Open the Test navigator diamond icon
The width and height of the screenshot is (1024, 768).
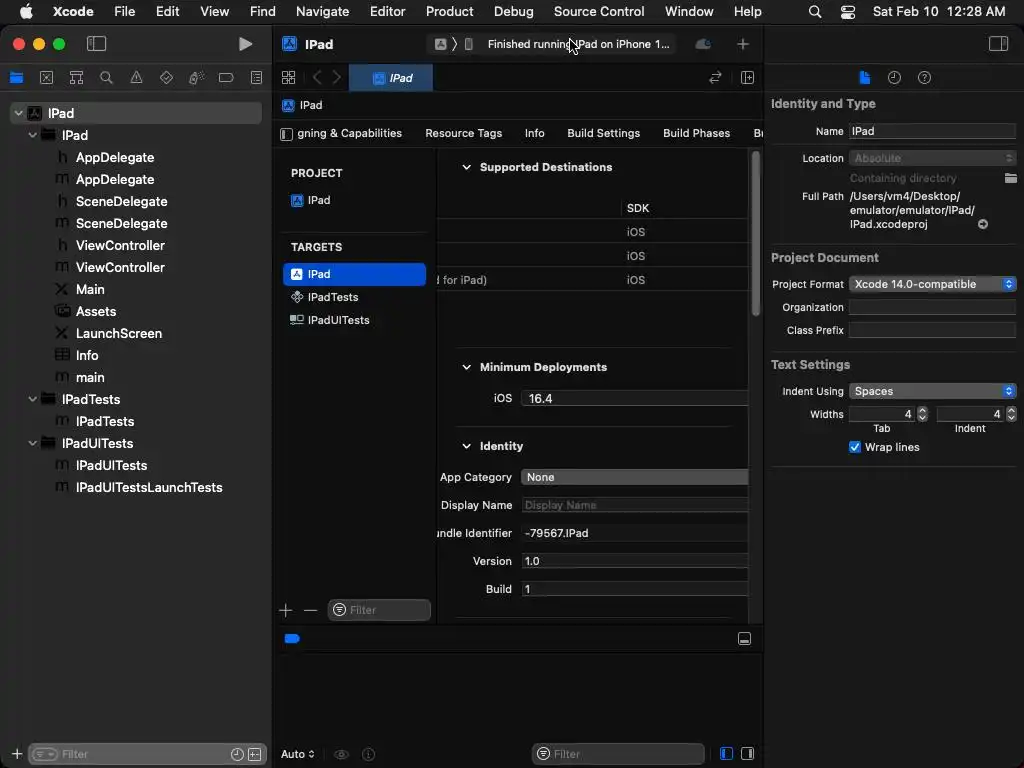[x=166, y=78]
